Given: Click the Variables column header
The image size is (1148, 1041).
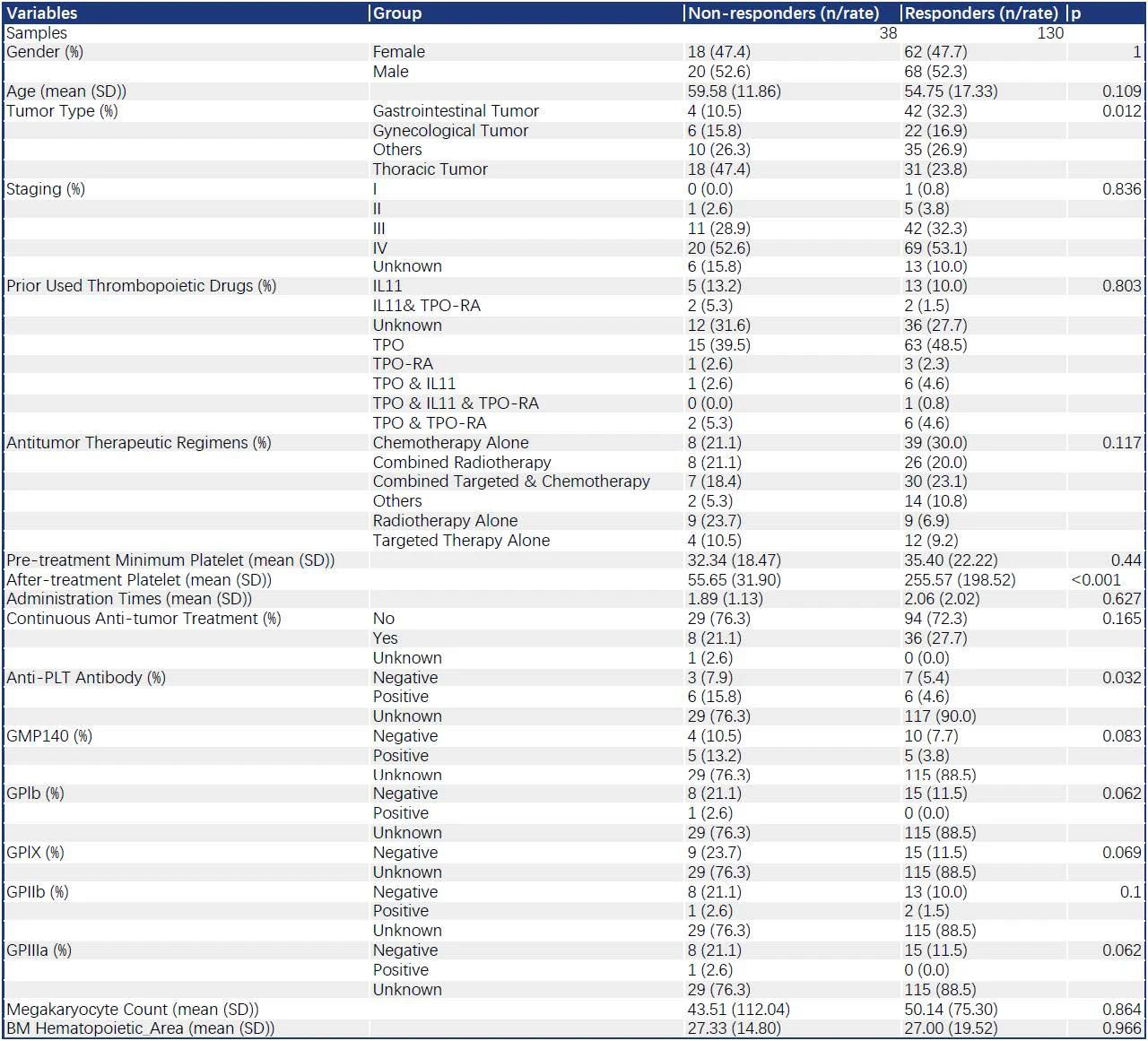Looking at the screenshot, I should (x=42, y=13).
